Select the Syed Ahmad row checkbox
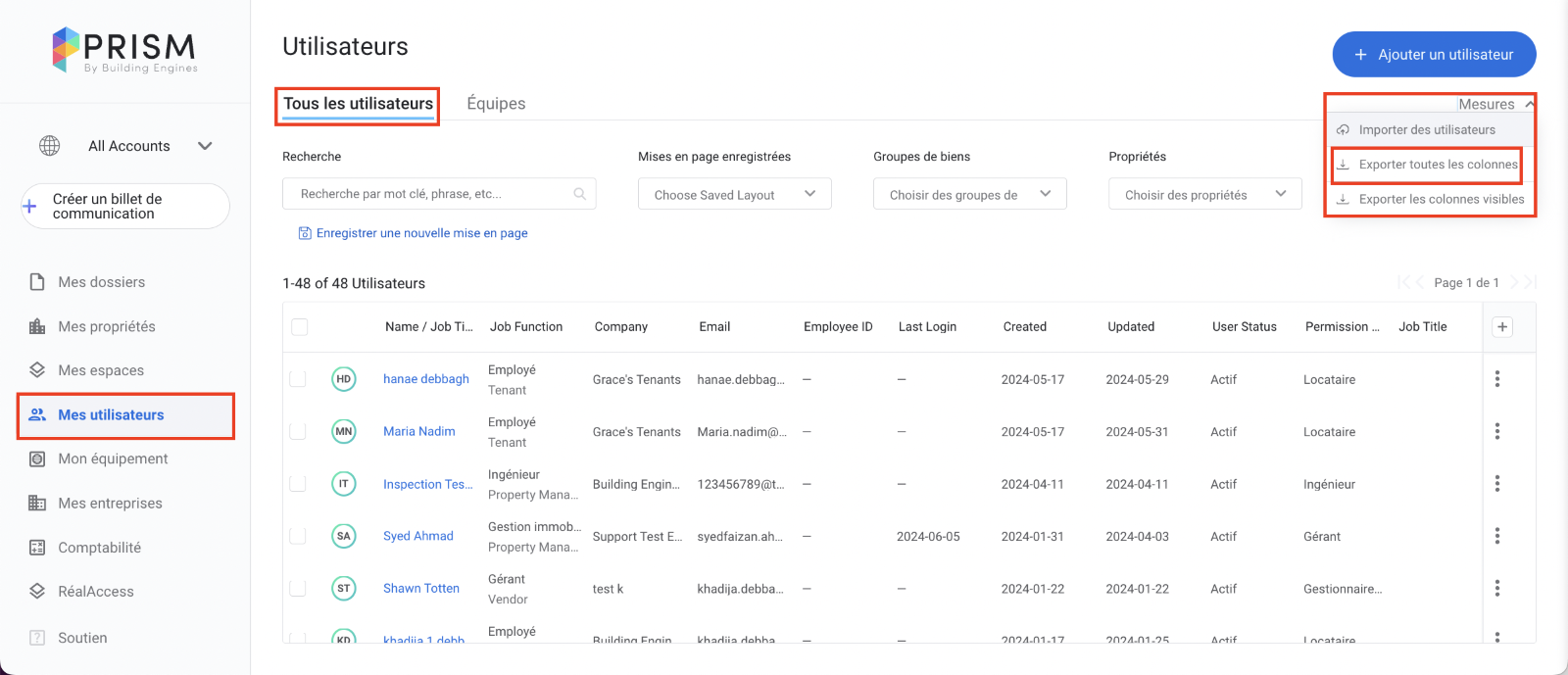1568x675 pixels. pyautogui.click(x=298, y=536)
